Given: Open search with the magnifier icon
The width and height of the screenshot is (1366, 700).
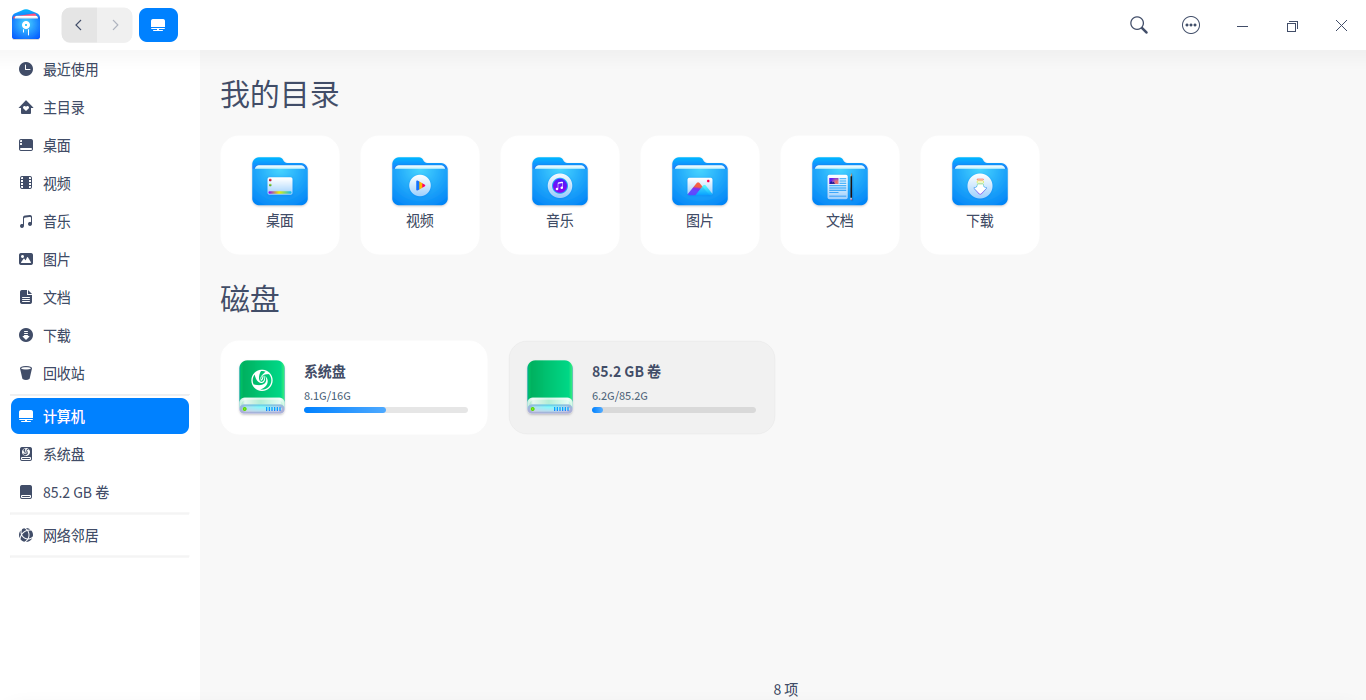Looking at the screenshot, I should [1139, 25].
